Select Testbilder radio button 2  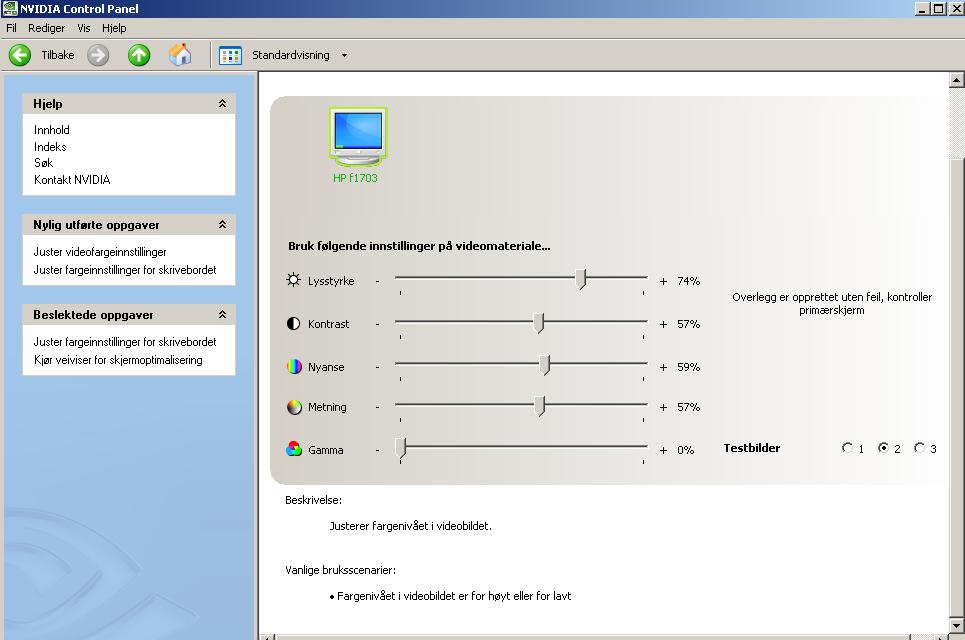click(x=883, y=448)
